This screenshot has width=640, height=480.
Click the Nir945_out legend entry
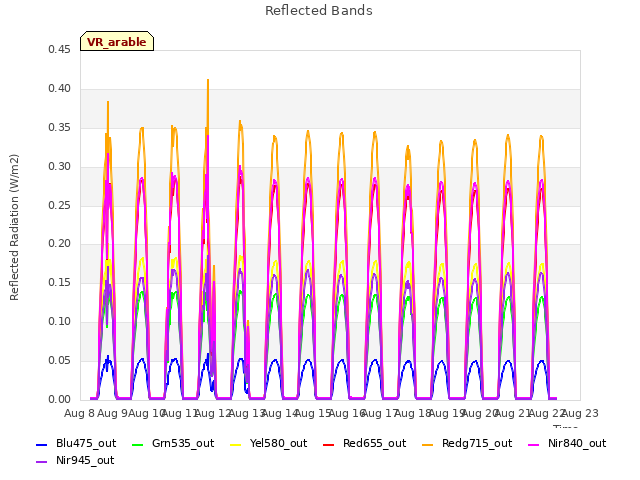pyautogui.click(x=75, y=460)
